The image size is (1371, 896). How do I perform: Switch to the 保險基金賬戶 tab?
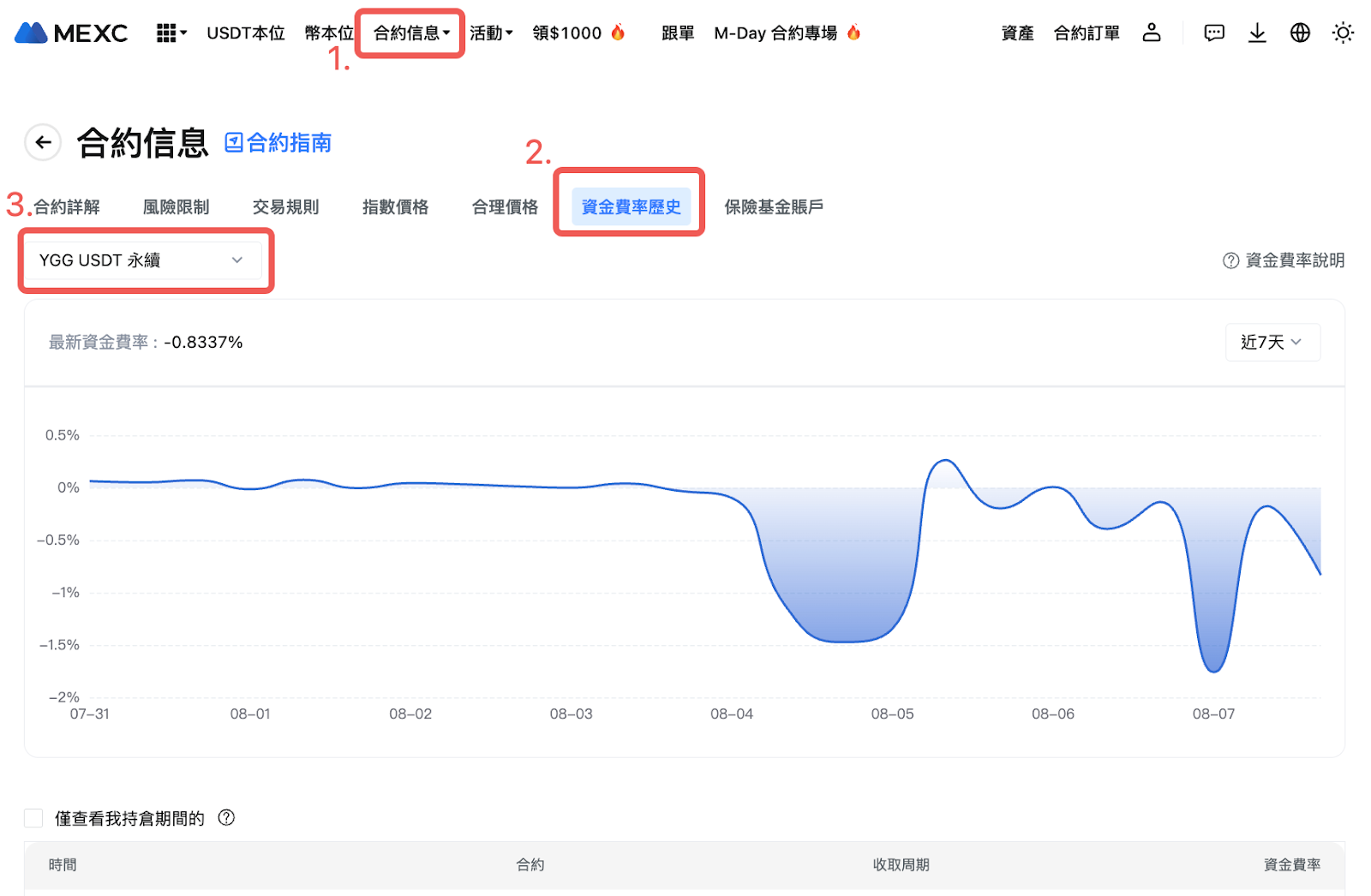(773, 206)
